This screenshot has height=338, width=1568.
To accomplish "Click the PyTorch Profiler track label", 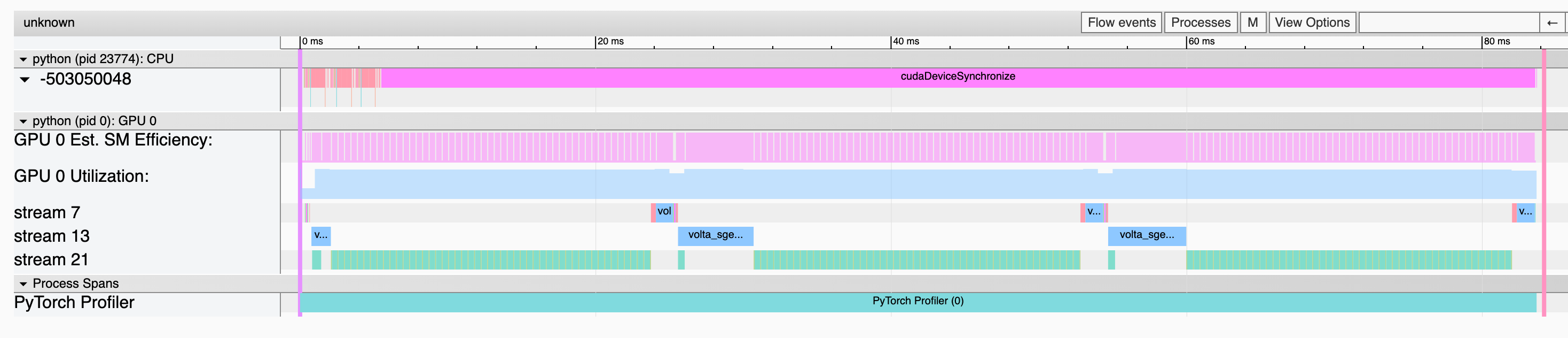I will [x=74, y=303].
